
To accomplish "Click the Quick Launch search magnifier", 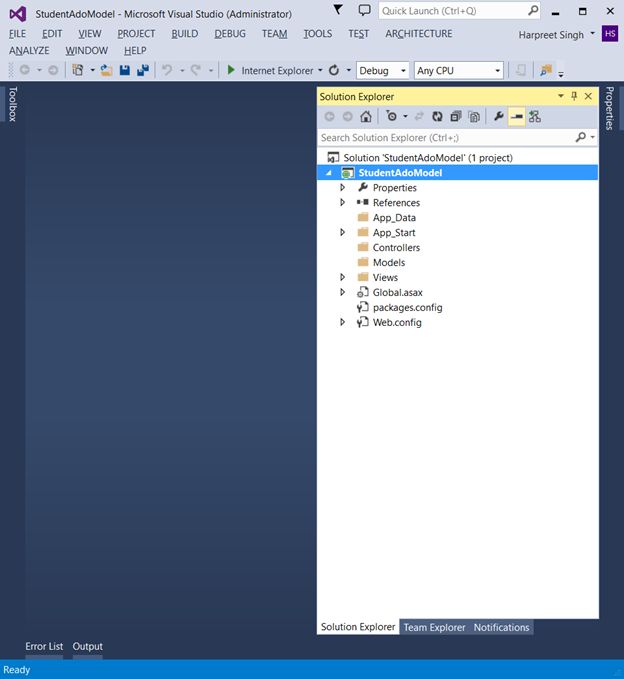I will tap(533, 10).
